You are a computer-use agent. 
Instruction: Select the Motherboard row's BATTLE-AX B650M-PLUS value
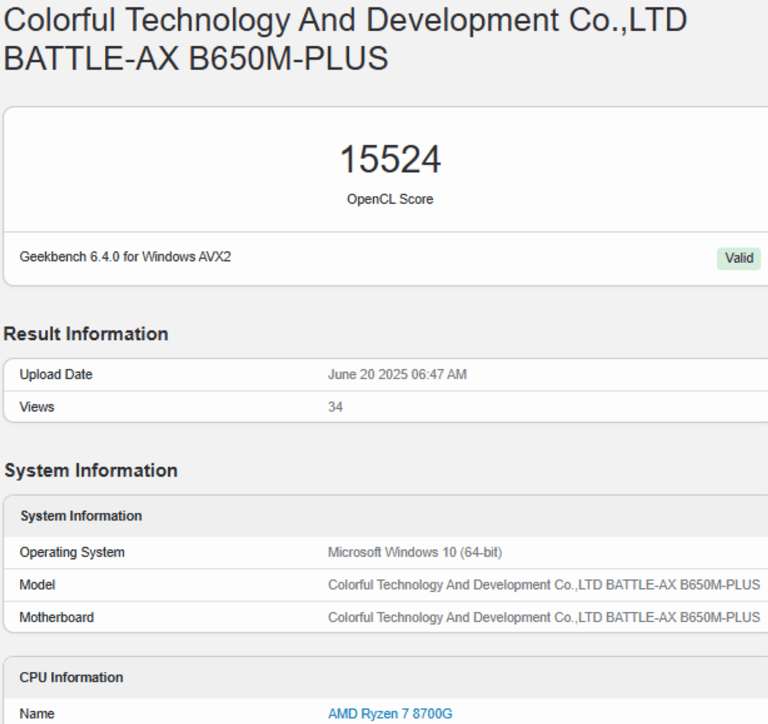click(544, 617)
